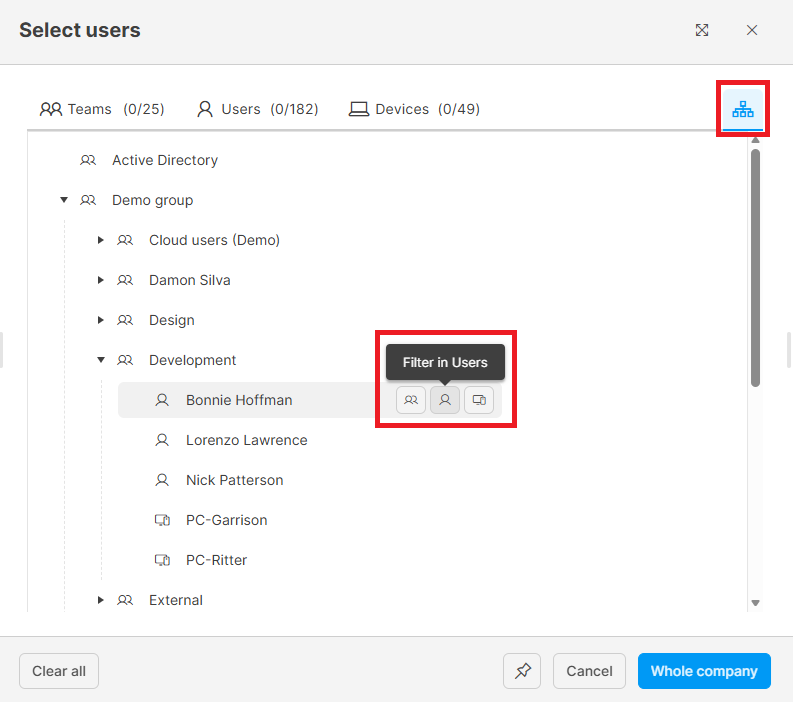
Task: Click Filter in Teams icon on Bonnie Hoffman
Action: (x=410, y=400)
